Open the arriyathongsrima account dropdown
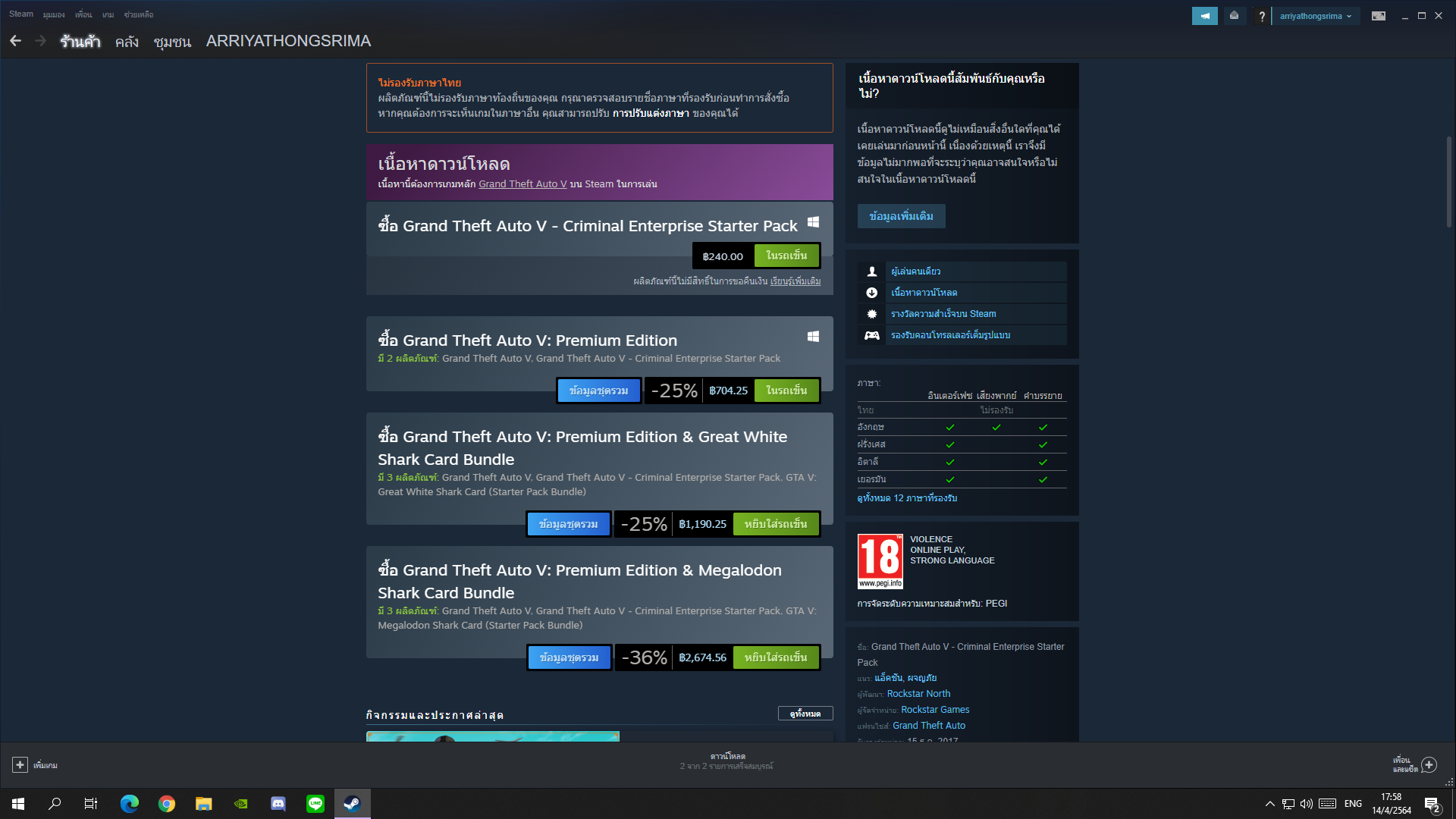 click(1316, 16)
